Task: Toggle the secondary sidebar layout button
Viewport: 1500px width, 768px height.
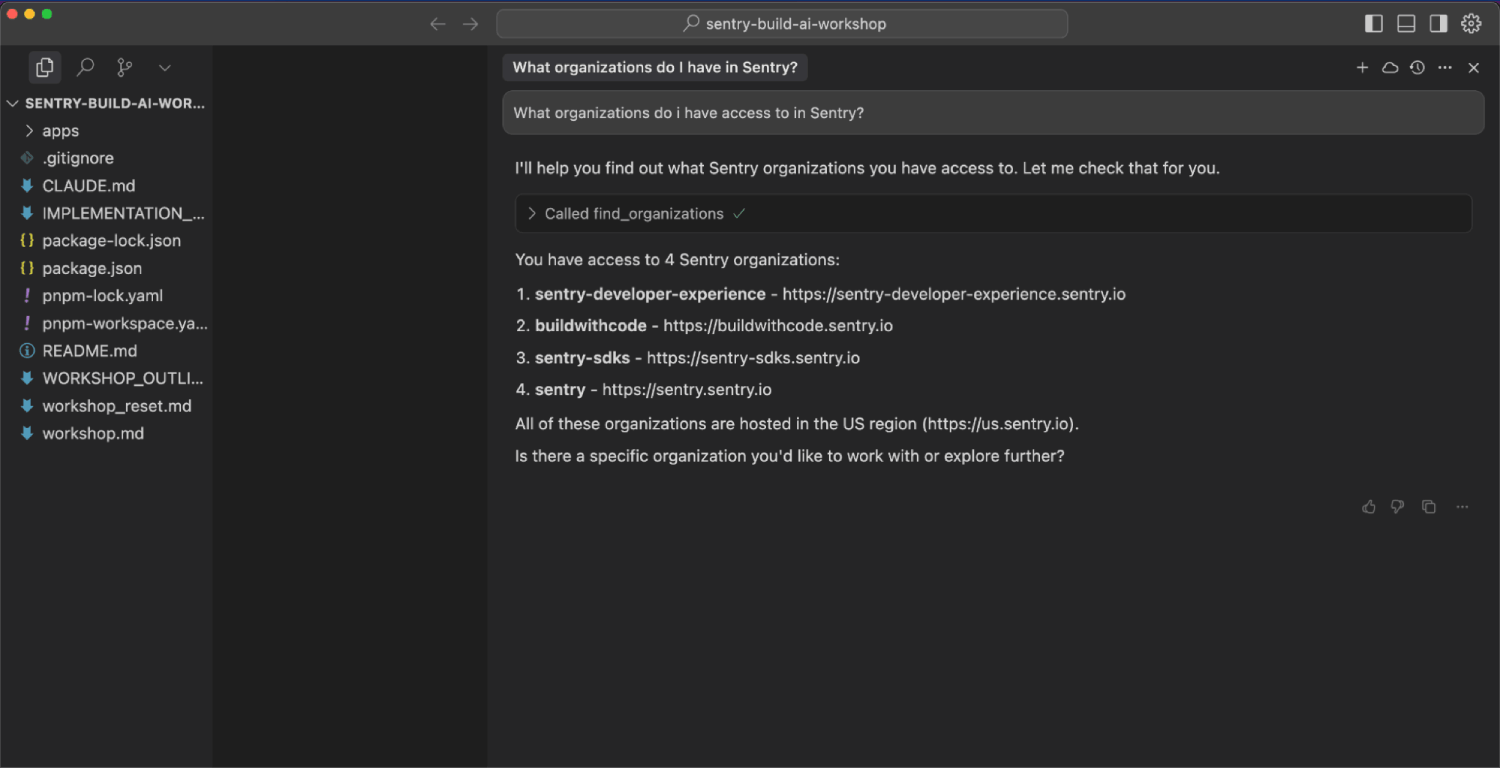Action: pyautogui.click(x=1438, y=24)
